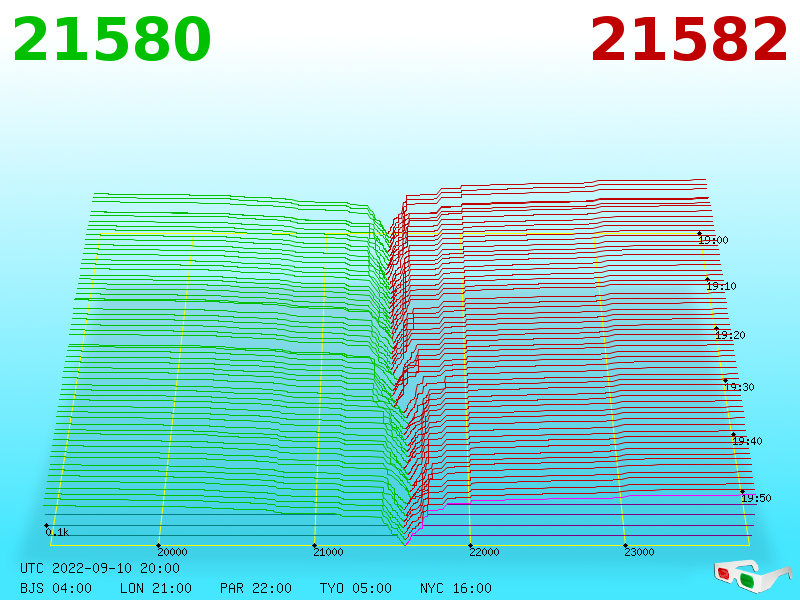
Task: Click the 21000 price axis label
Action: [328, 552]
